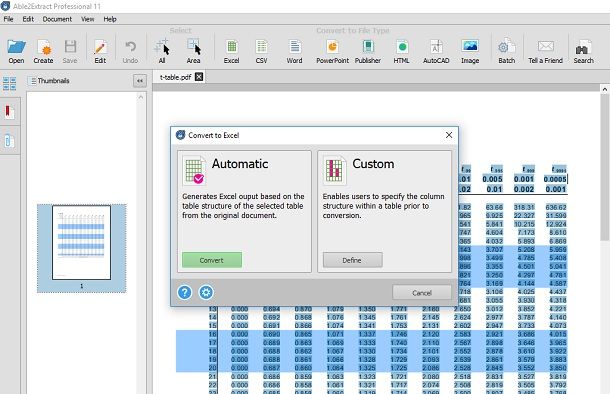
Task: Collapse the Thumbnails side panel
Action: (140, 81)
